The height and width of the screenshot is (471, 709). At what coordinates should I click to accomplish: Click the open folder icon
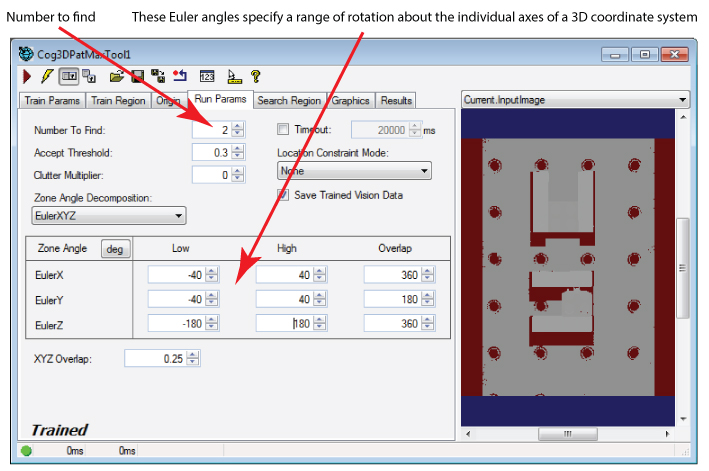pyautogui.click(x=117, y=76)
